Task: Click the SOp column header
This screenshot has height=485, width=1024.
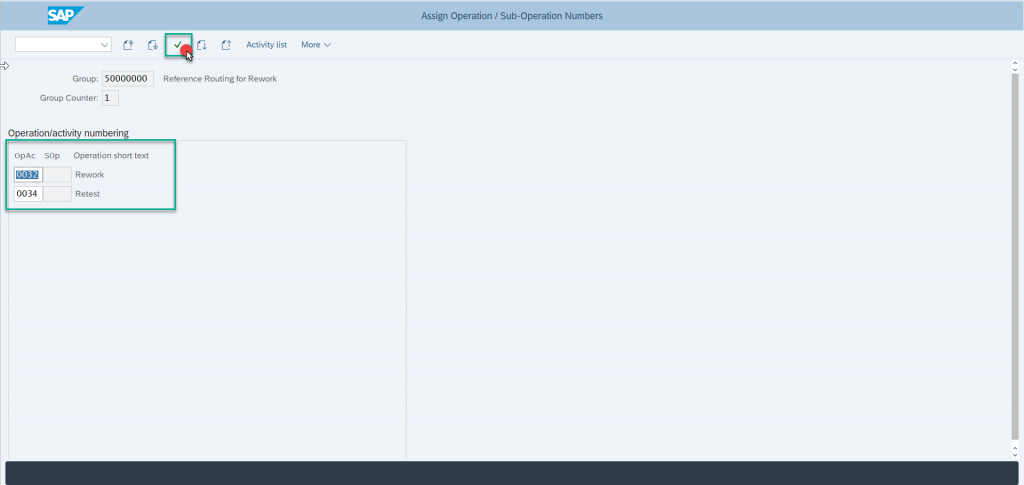Action: 52,156
